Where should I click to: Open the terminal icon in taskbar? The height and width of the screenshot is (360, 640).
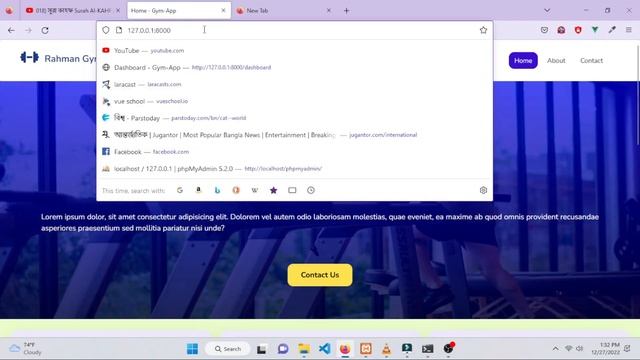coord(427,349)
